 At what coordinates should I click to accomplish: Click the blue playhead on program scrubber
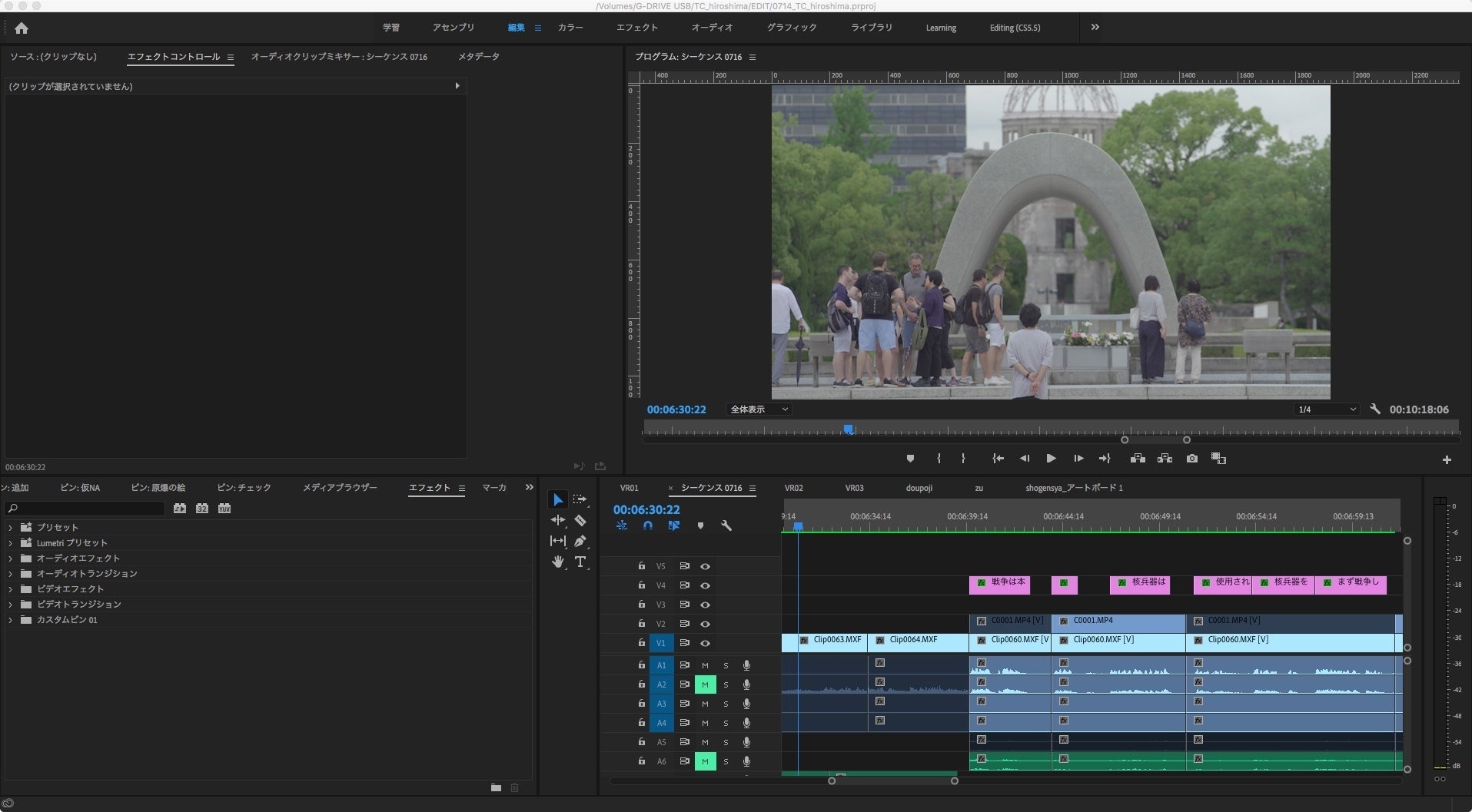848,429
